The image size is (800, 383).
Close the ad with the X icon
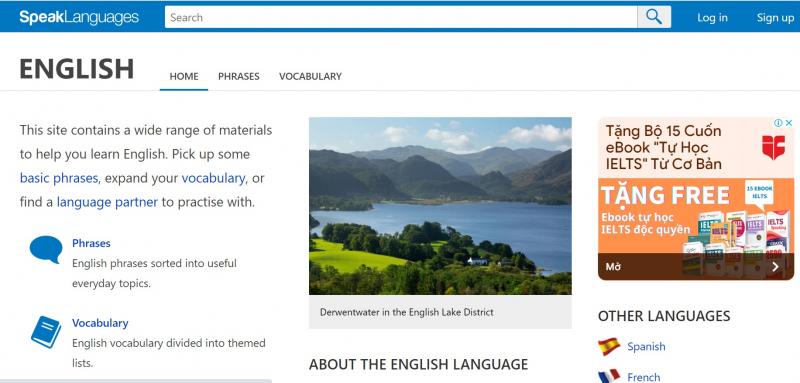tap(788, 123)
